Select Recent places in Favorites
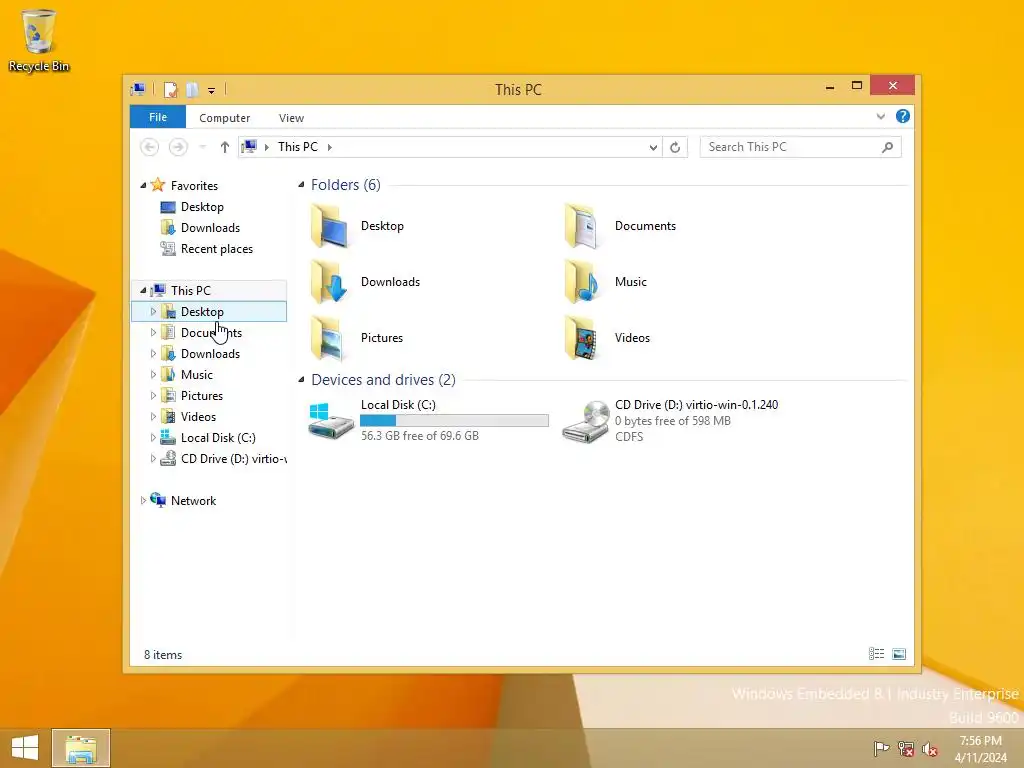 217,249
